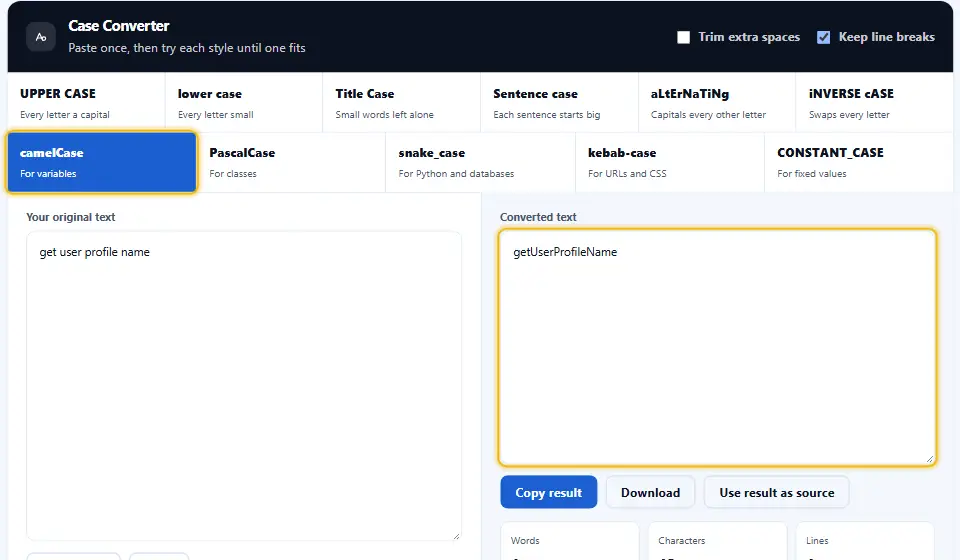This screenshot has height=560, width=960.
Task: Pick the aLtErNaTiNg case option
Action: coord(717,103)
